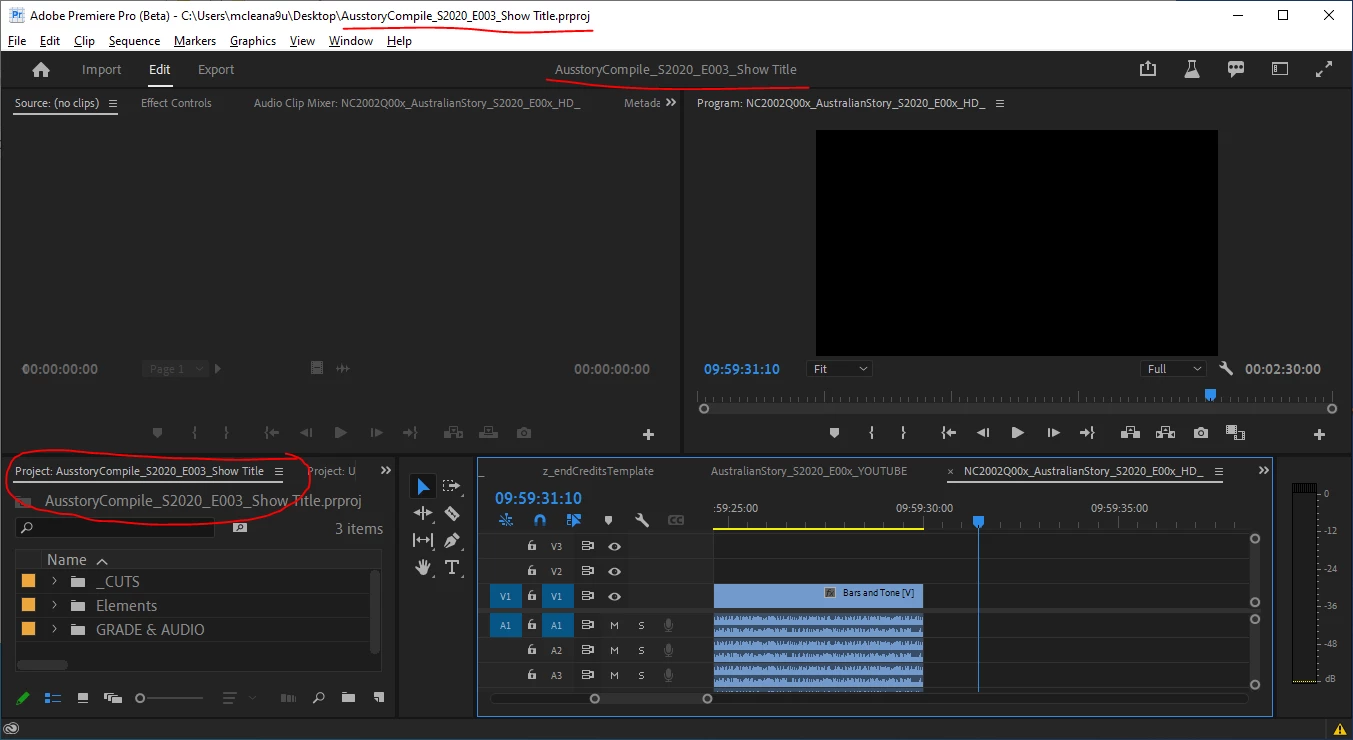Toggle full screen video arrows icon
The height and width of the screenshot is (740, 1353).
click(1324, 69)
